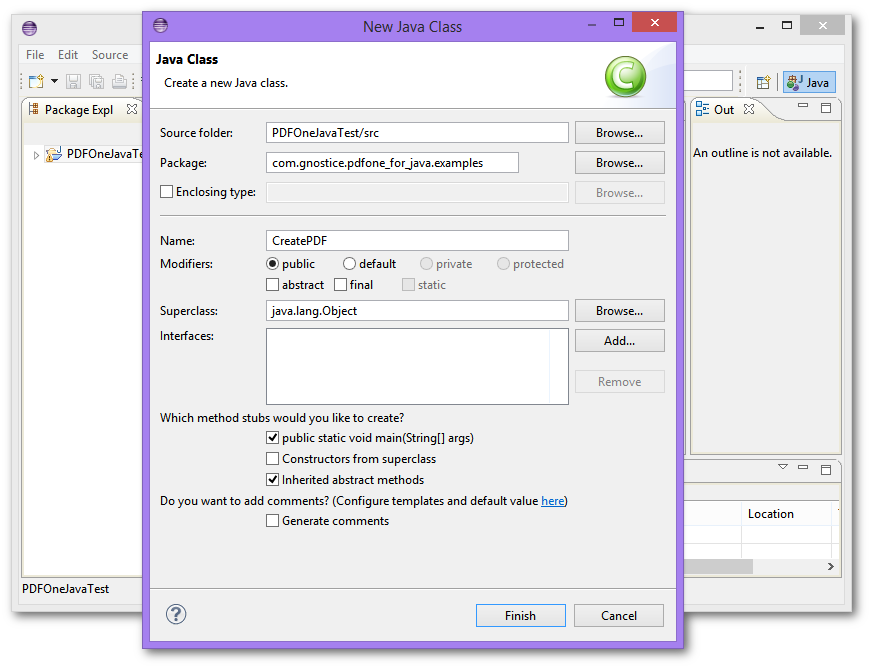Maximize the bottom panel view
Screen dimensions: 871x672
tap(826, 470)
